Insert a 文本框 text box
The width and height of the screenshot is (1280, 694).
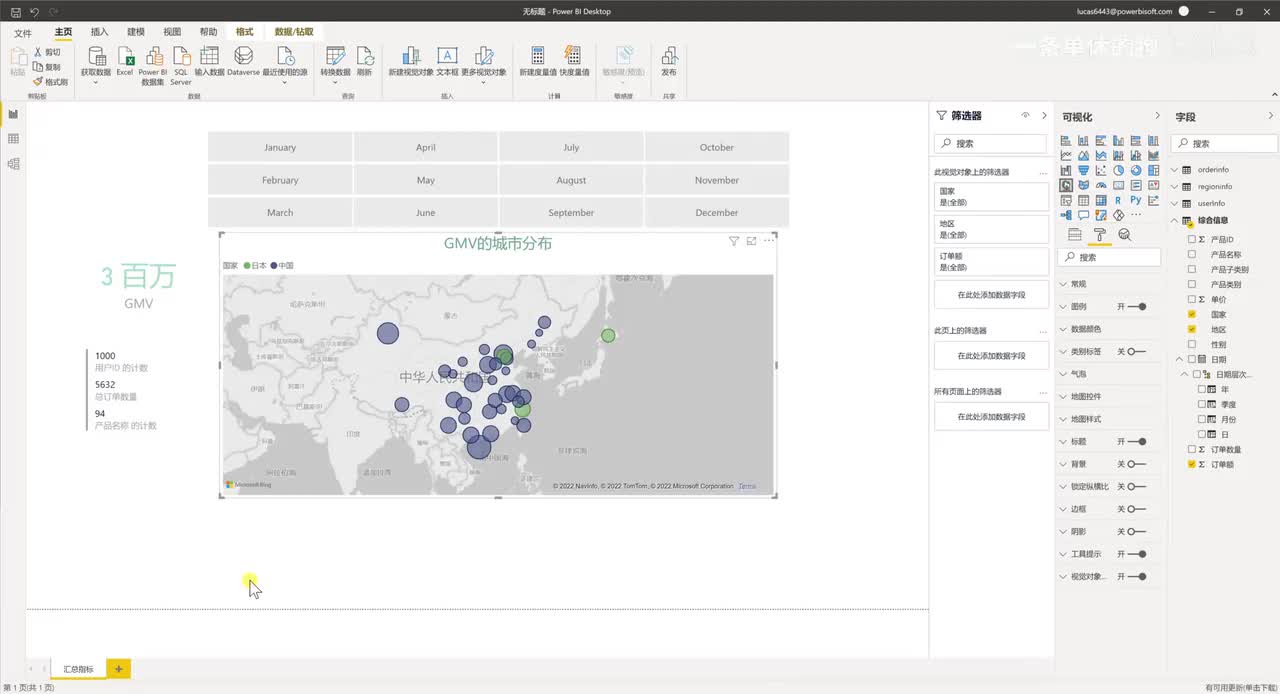click(447, 61)
